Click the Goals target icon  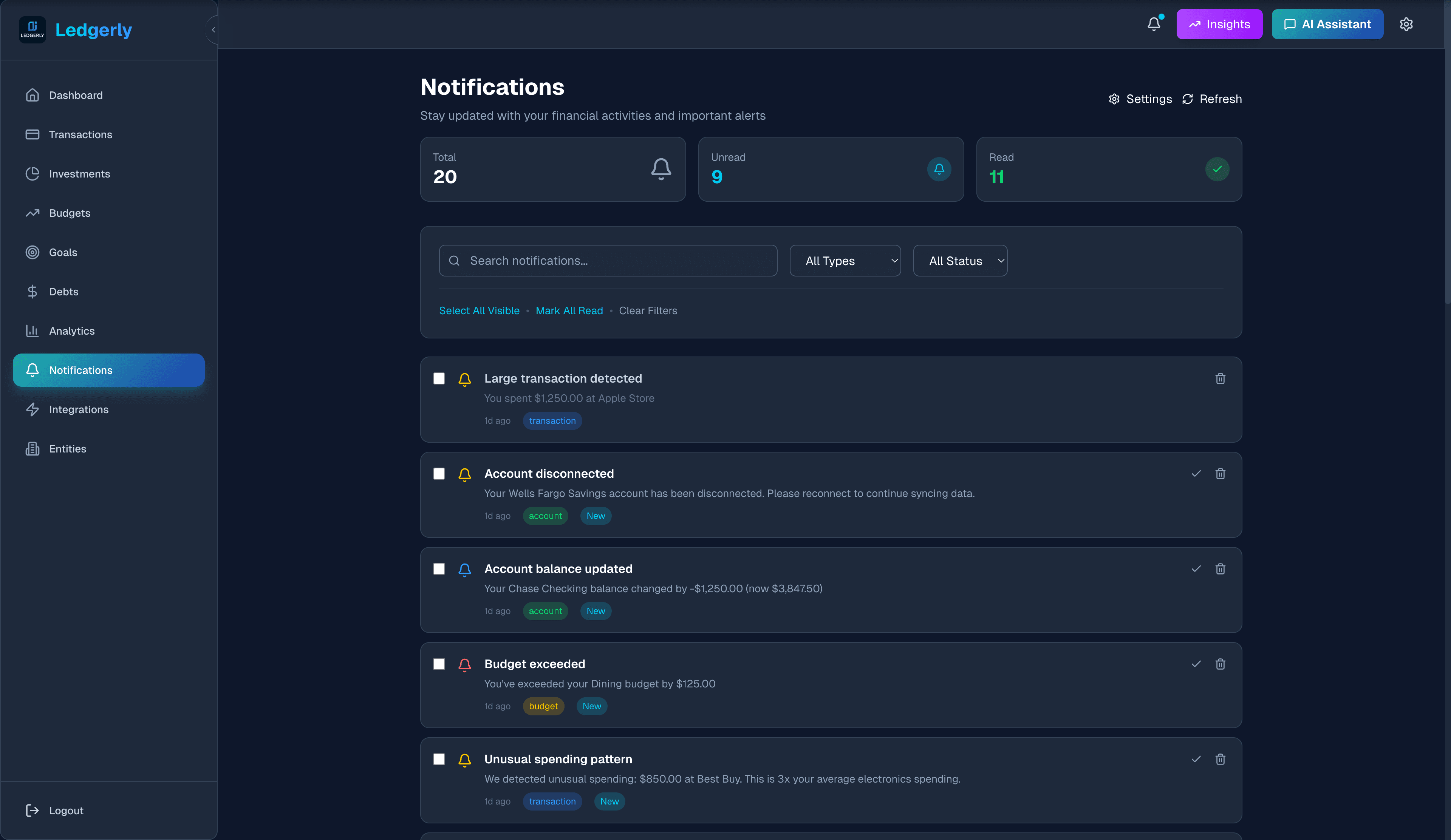coord(33,252)
